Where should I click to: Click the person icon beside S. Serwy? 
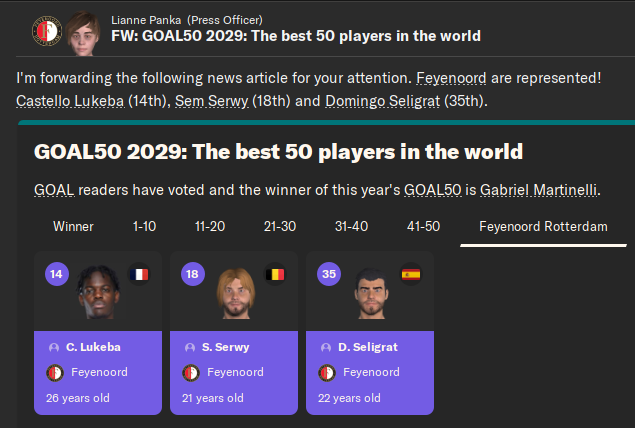point(190,347)
